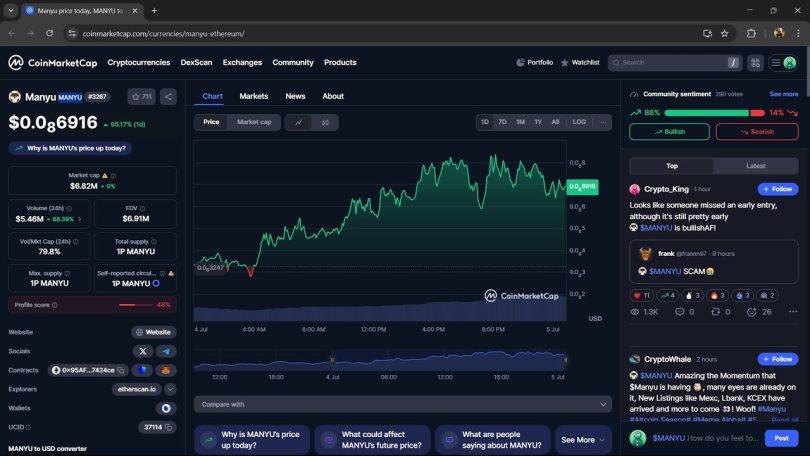Set chart range to 1D
The image size is (810, 456).
click(485, 122)
